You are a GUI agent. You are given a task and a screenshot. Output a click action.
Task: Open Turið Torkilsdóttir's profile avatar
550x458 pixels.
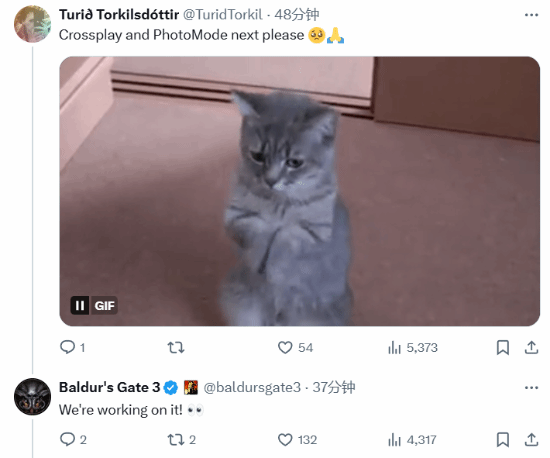(x=32, y=24)
